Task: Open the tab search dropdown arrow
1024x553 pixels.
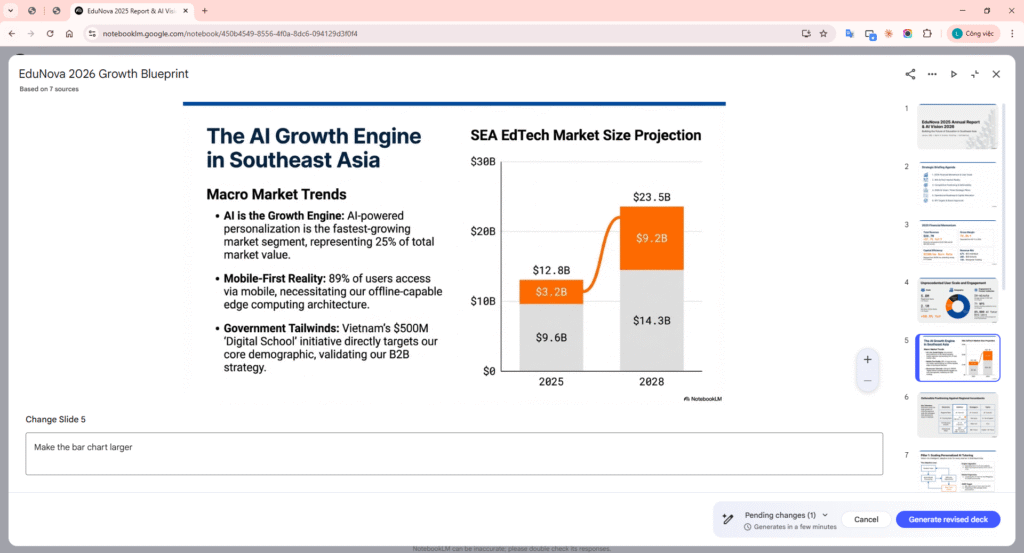Action: 10,11
